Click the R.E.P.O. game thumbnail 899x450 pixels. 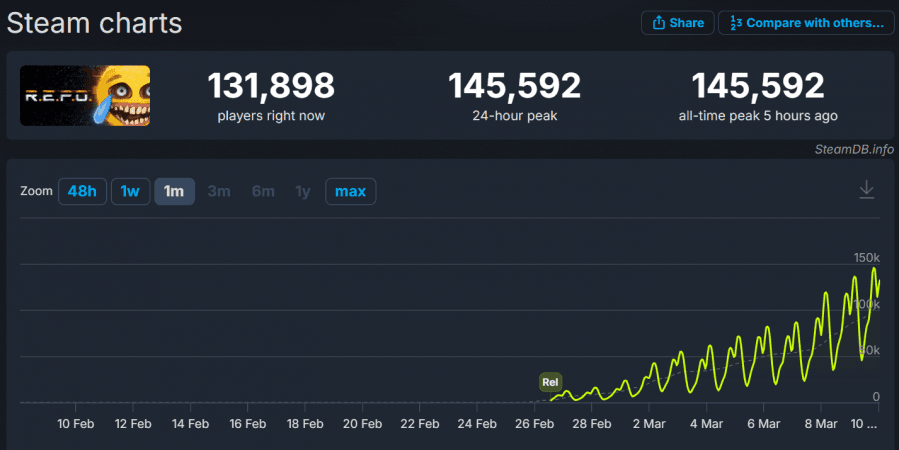point(85,95)
